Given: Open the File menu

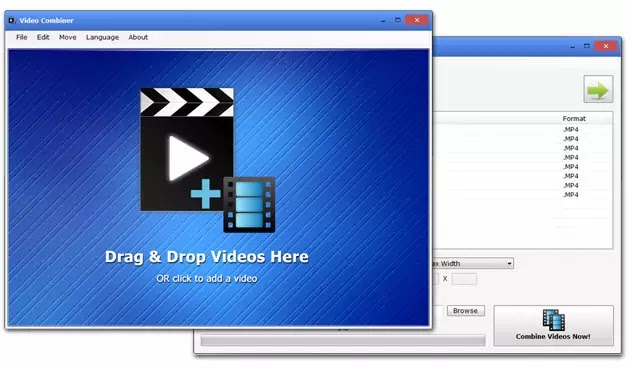Looking at the screenshot, I should coord(22,37).
